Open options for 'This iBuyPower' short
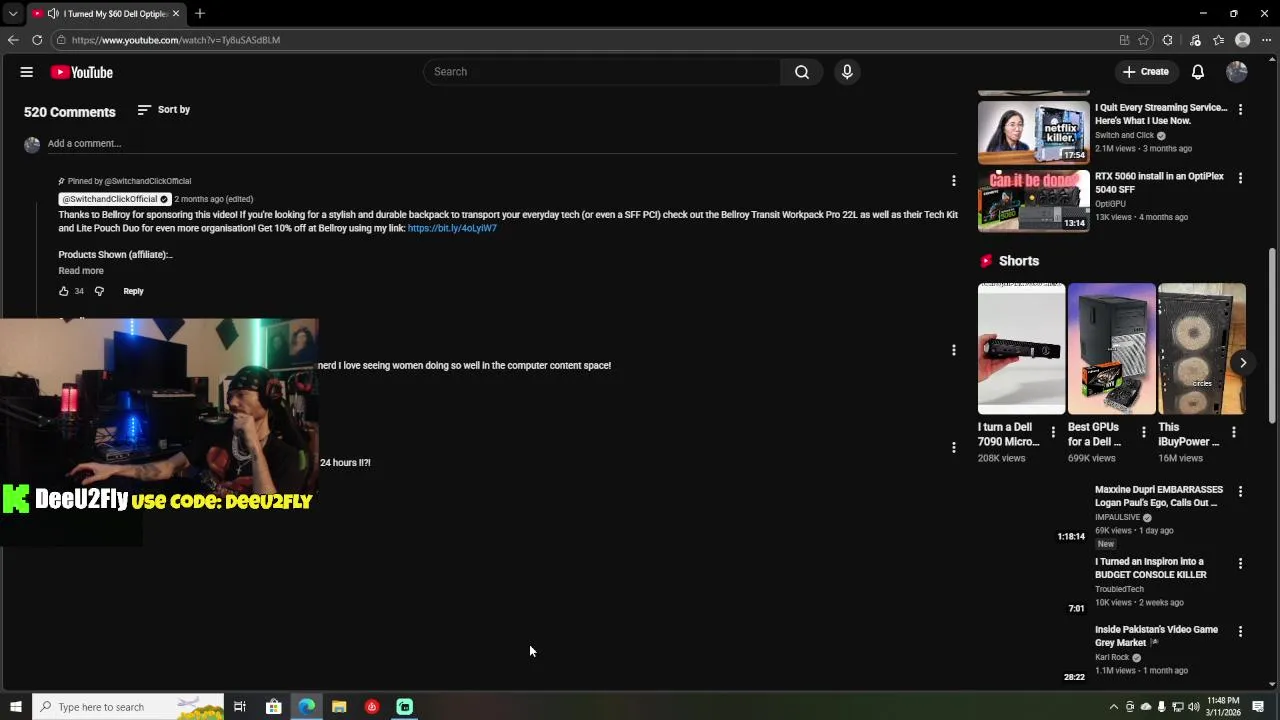 click(x=1234, y=432)
